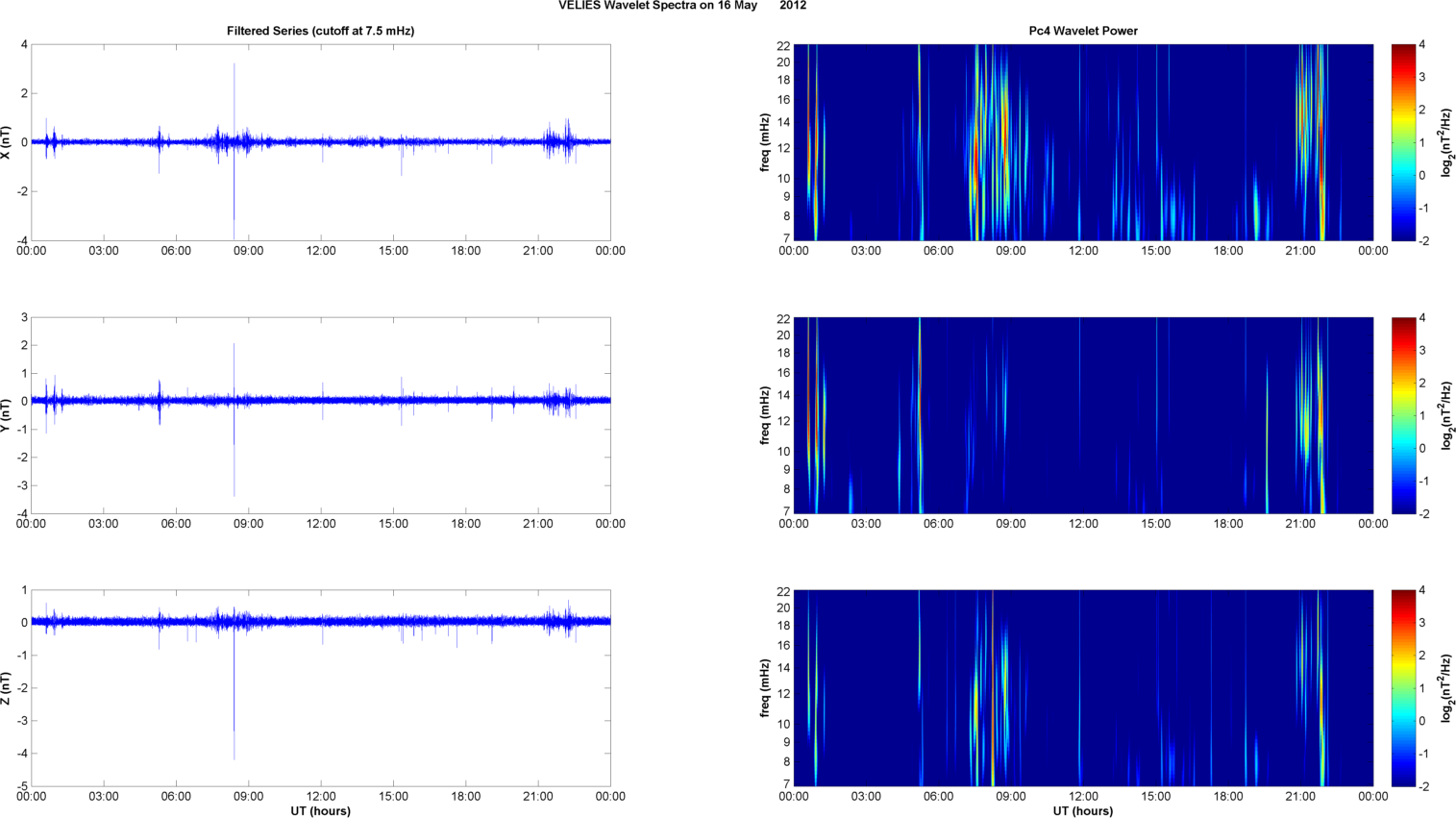This screenshot has height=818, width=1456.
Task: Click the Pc4 Wavelet Power heading
Action: (1082, 31)
